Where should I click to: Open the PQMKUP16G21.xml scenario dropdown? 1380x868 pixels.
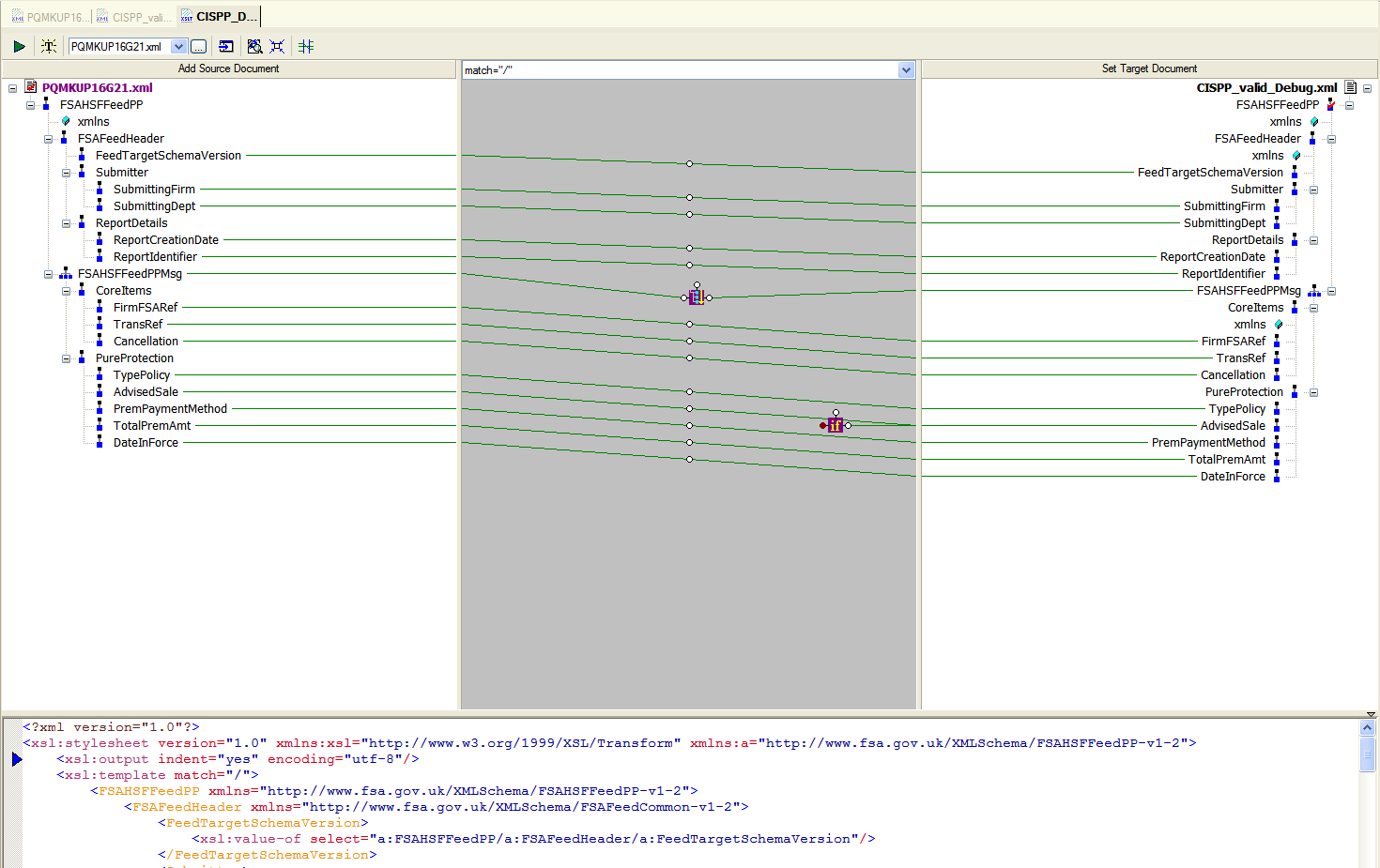point(178,46)
